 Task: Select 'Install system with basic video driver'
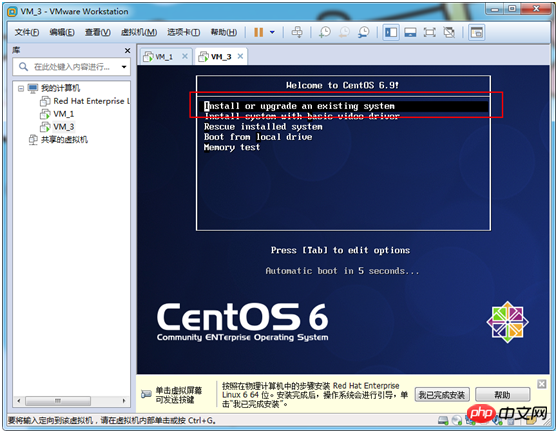302,116
